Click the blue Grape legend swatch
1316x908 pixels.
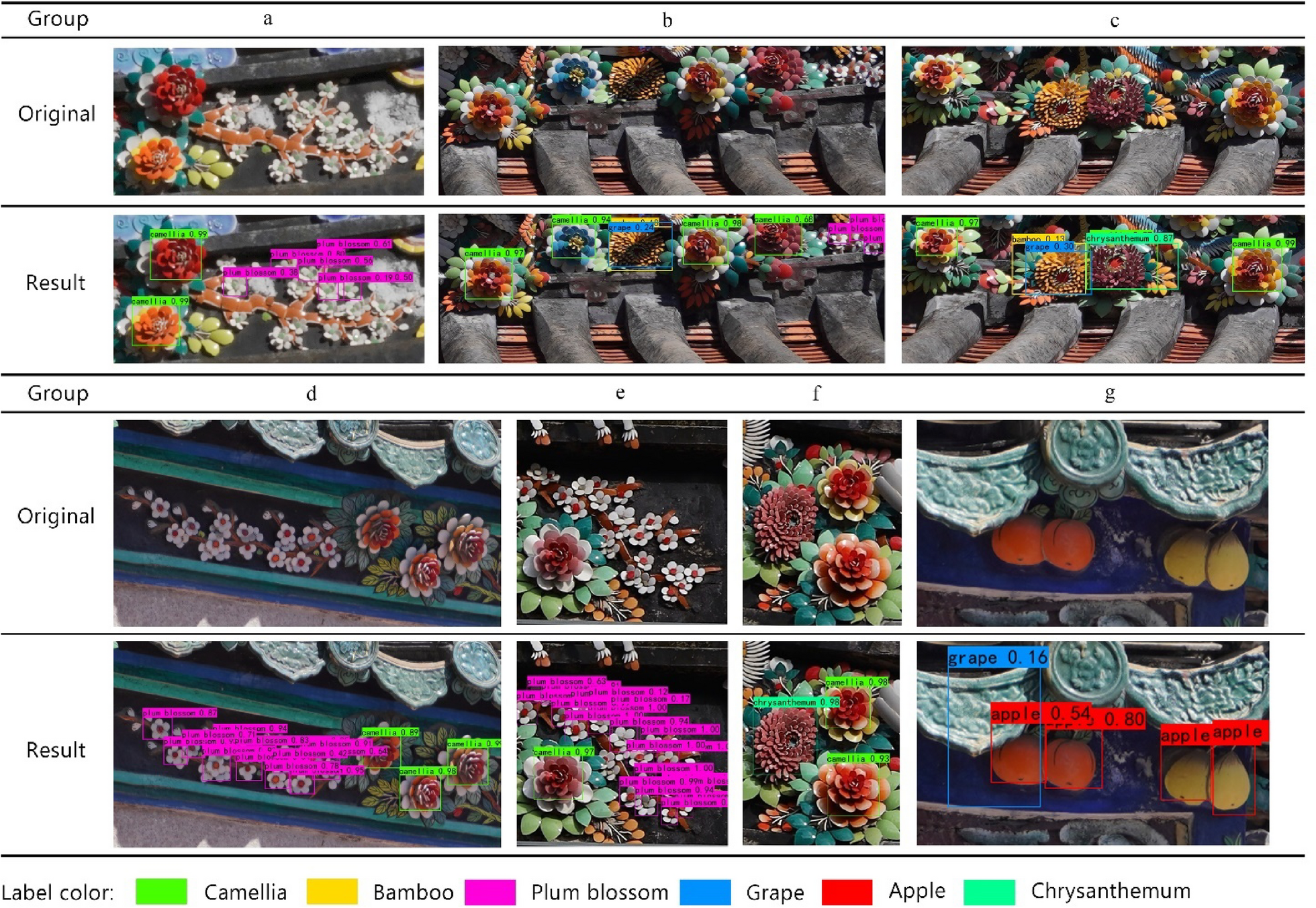coord(705,892)
